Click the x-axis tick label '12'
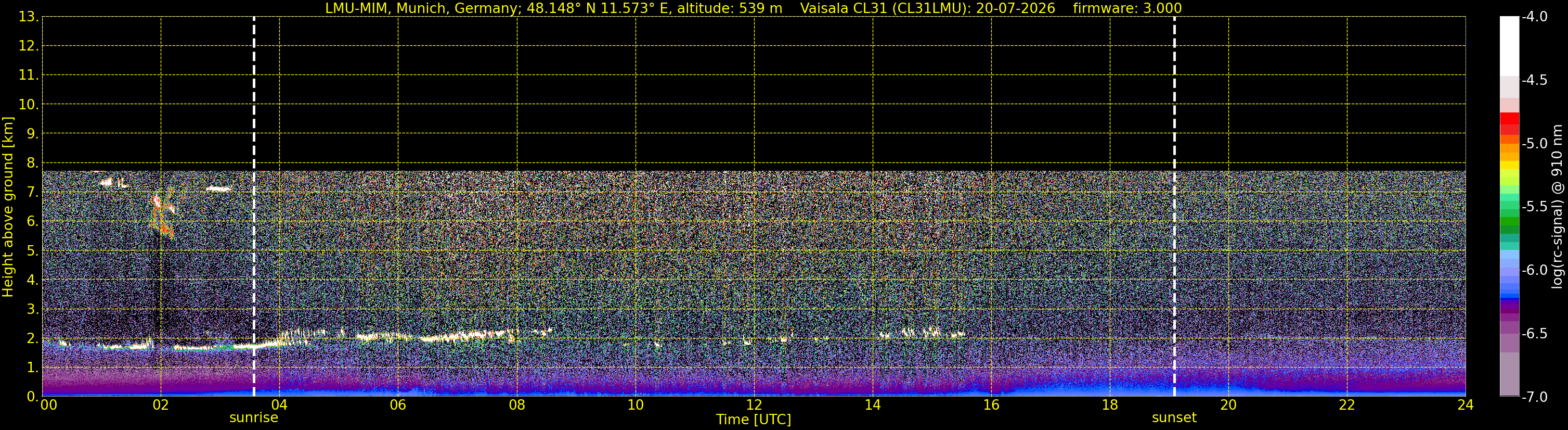The image size is (1568, 430). (754, 406)
